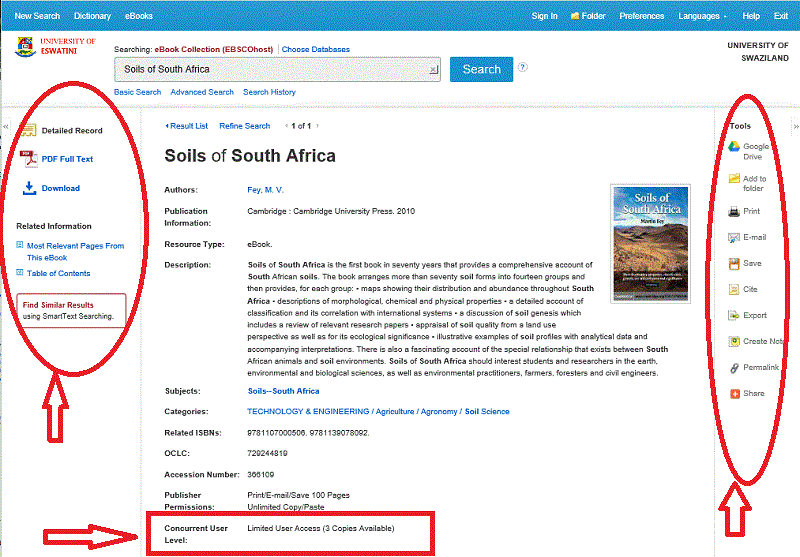The height and width of the screenshot is (557, 800).
Task: Click the Download text link
Action: [61, 188]
